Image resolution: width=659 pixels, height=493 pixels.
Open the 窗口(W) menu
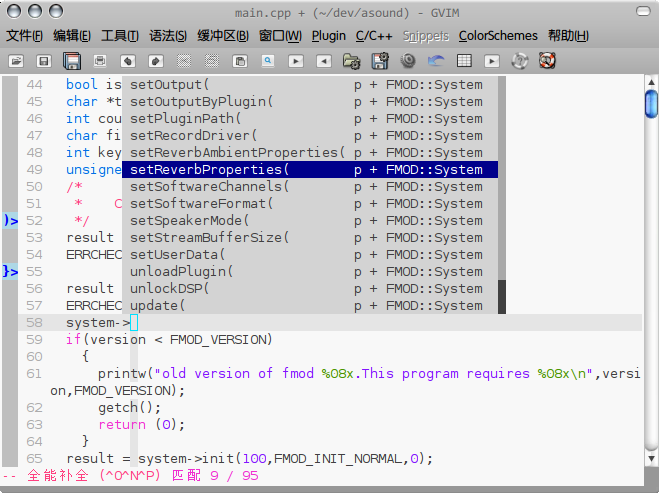coord(280,36)
